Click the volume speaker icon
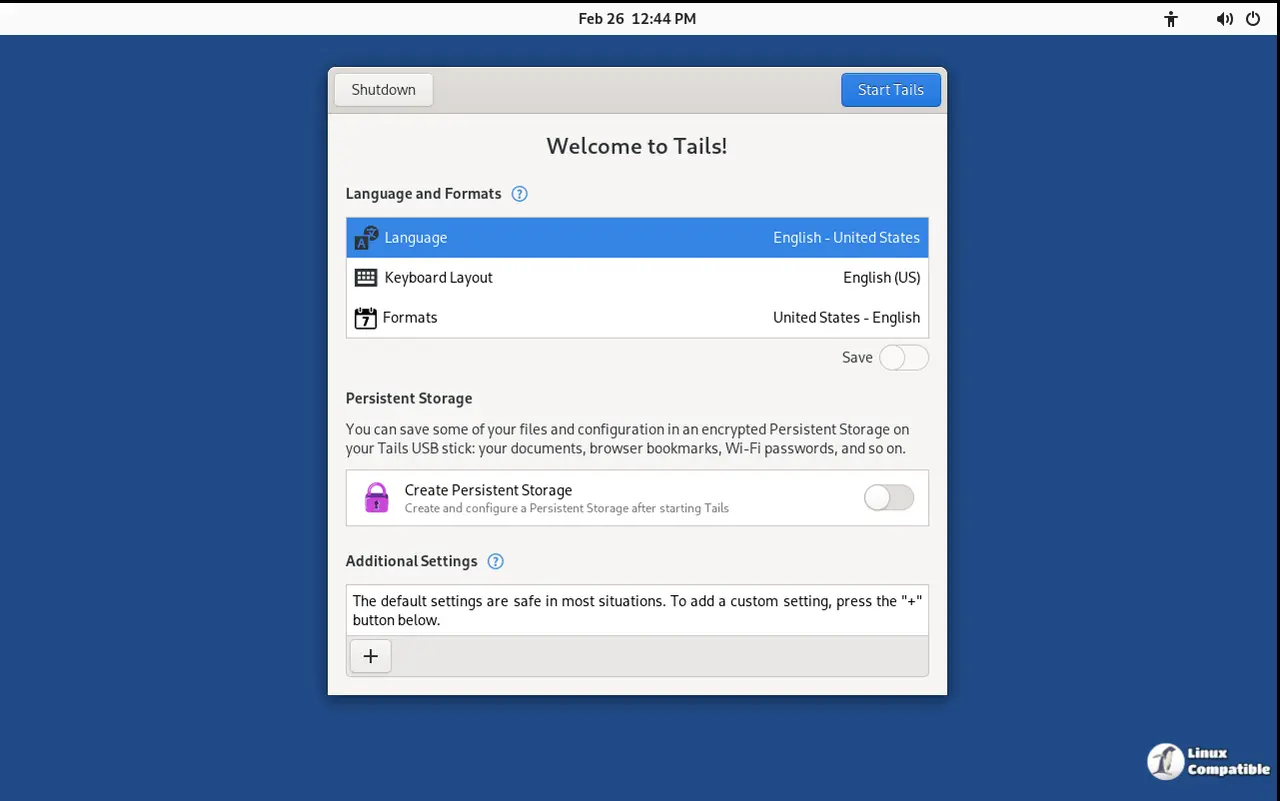 1224,19
